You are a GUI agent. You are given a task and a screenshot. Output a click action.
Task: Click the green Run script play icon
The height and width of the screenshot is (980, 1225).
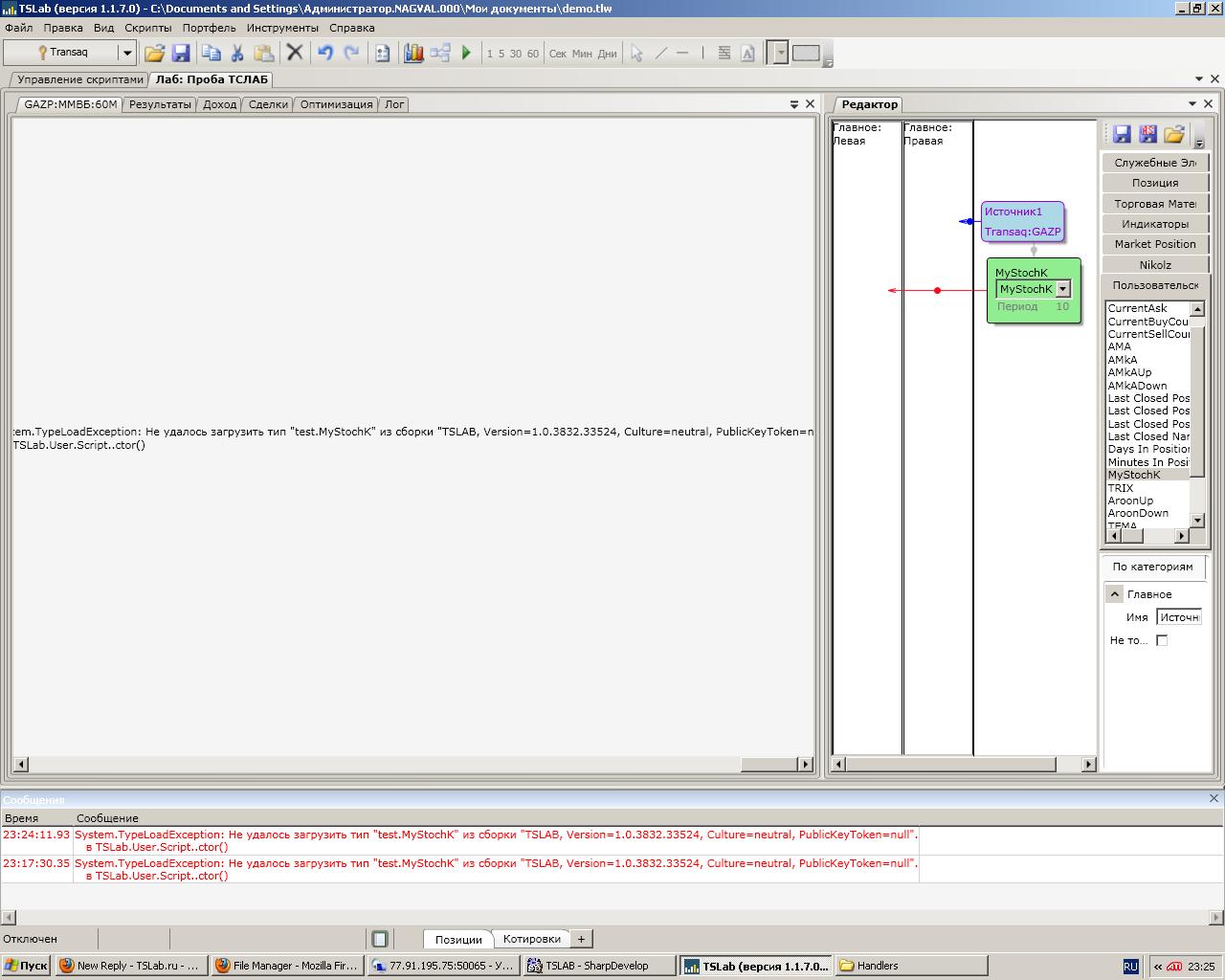point(466,54)
